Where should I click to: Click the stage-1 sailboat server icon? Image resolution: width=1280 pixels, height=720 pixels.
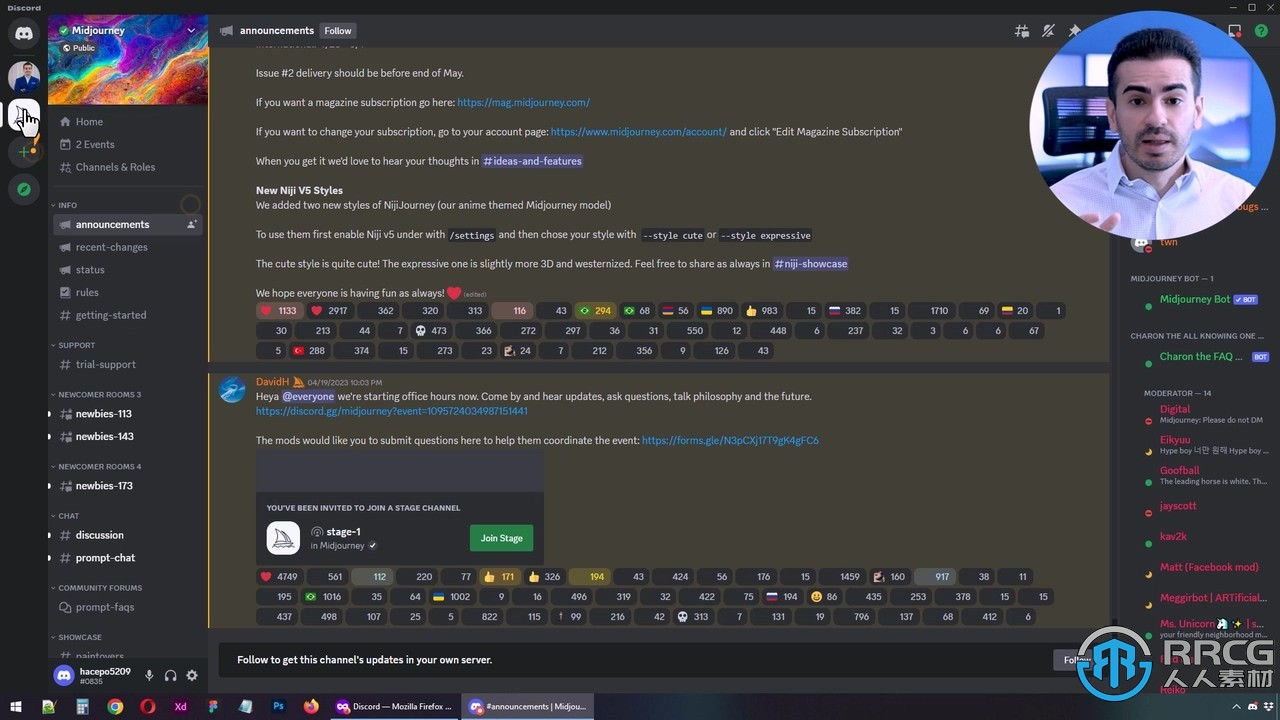coord(283,538)
